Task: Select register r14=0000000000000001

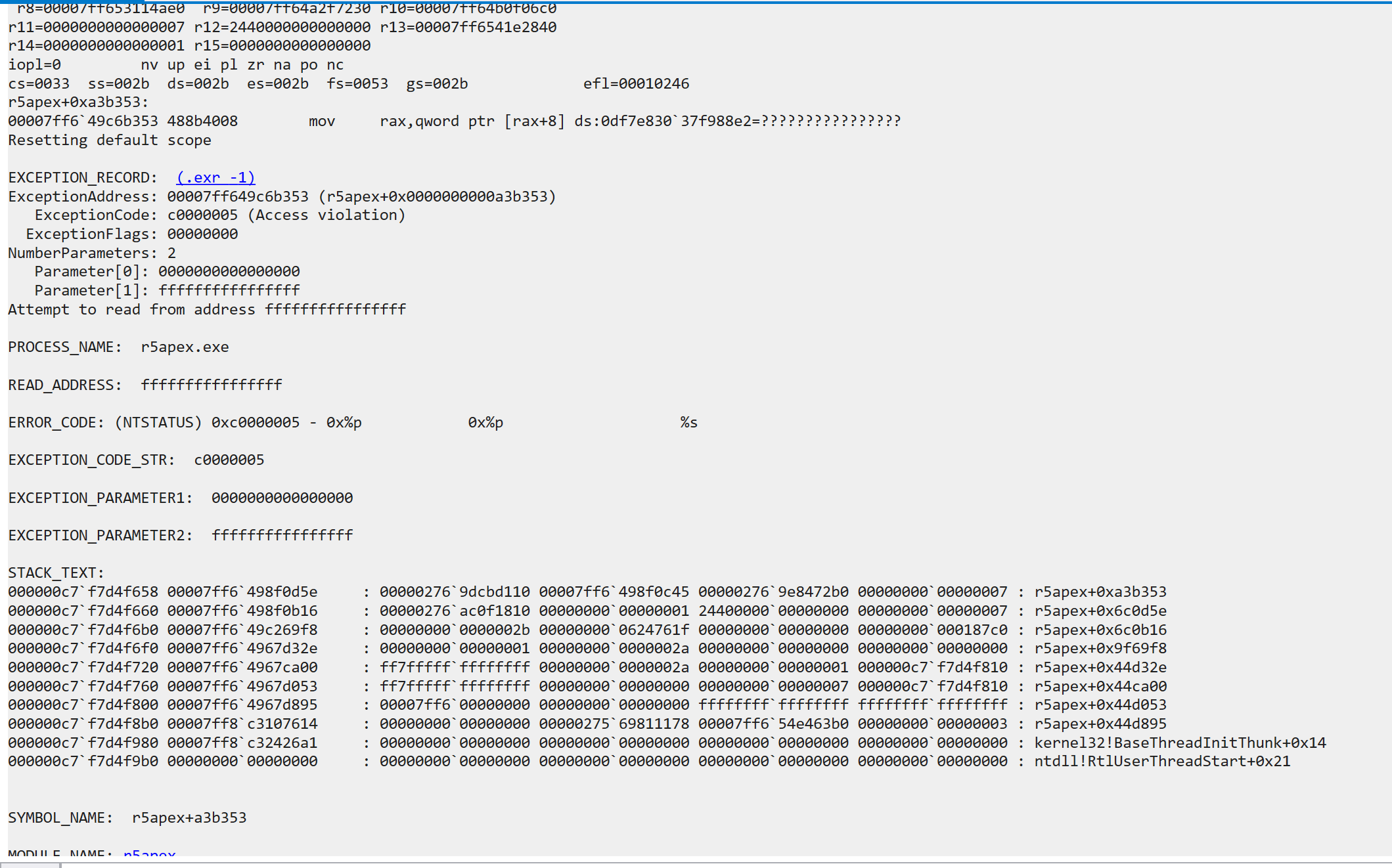Action: pyautogui.click(x=97, y=46)
